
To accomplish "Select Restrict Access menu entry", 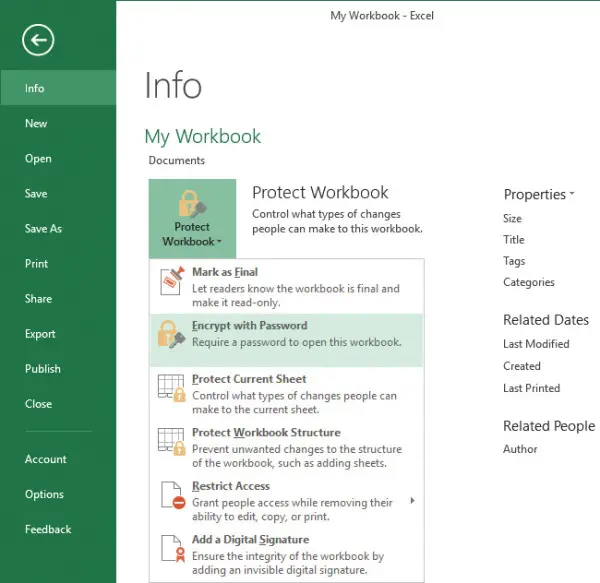I will click(x=287, y=501).
